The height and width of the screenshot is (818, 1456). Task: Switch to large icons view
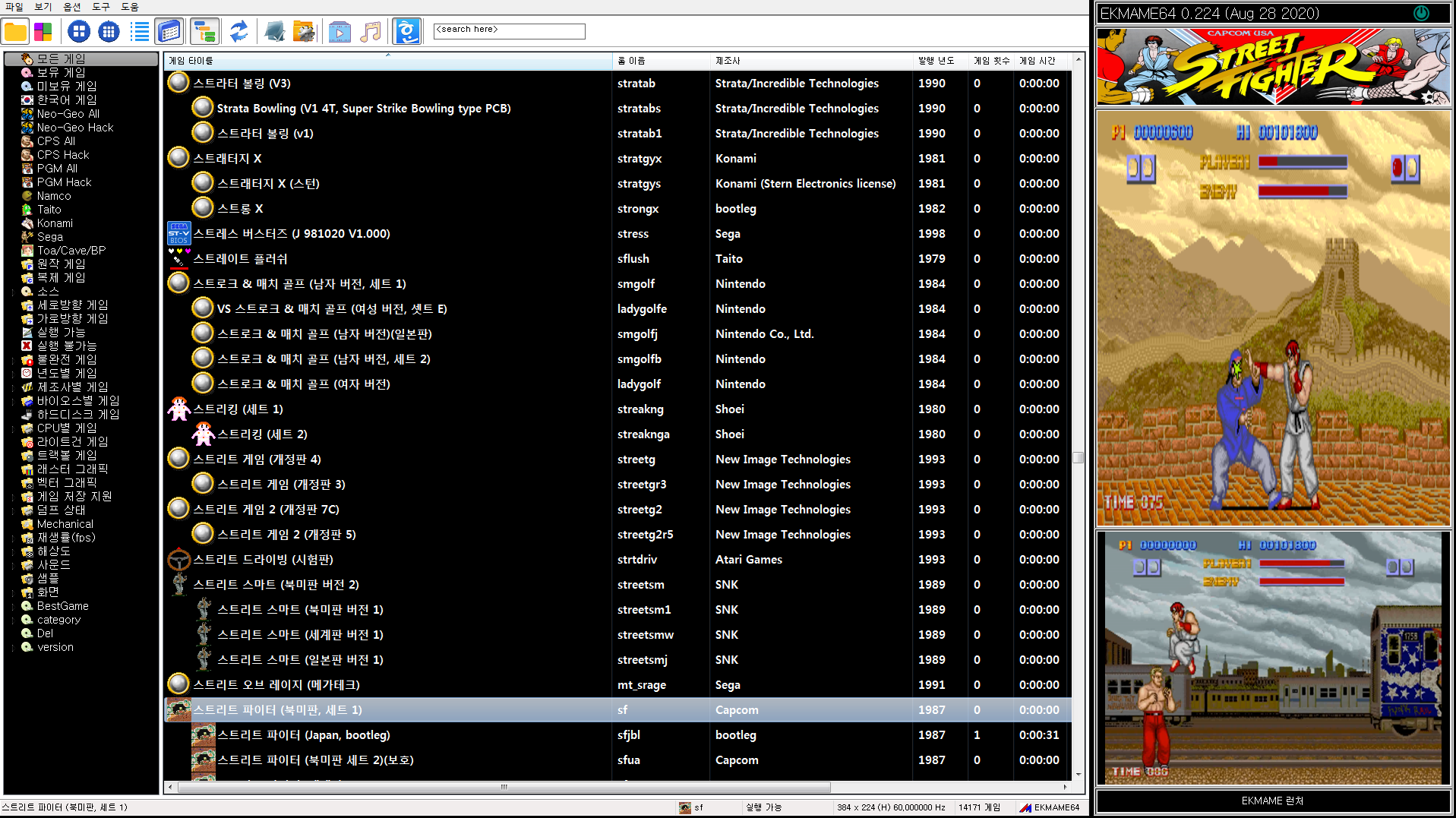[79, 31]
